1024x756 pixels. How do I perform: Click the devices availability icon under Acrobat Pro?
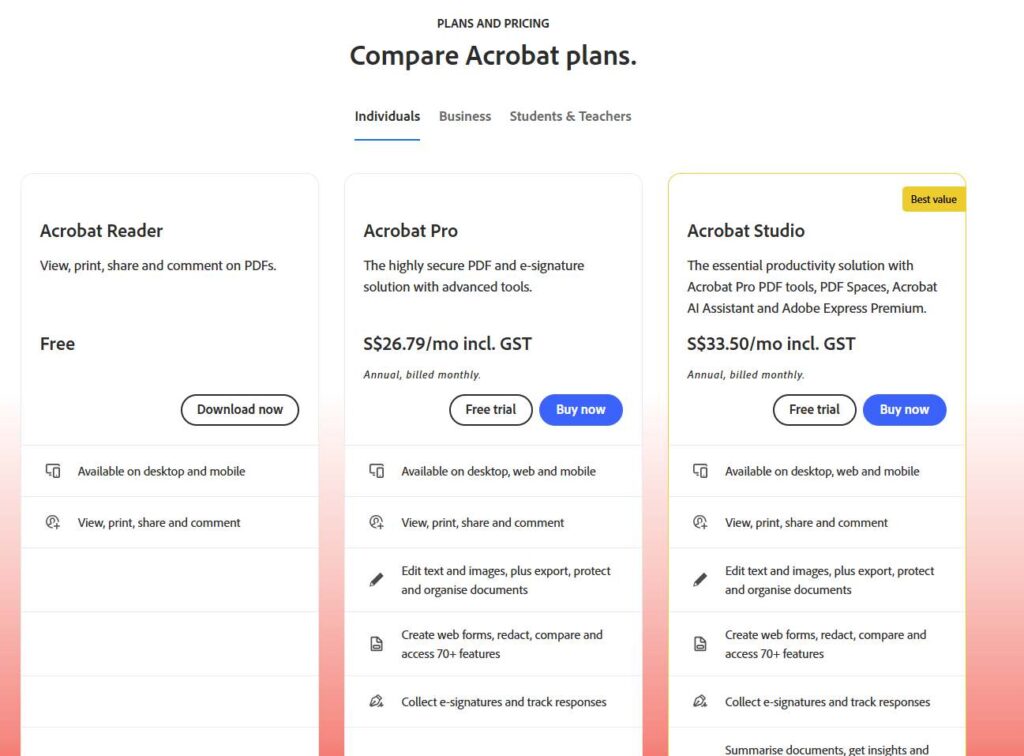(x=376, y=470)
